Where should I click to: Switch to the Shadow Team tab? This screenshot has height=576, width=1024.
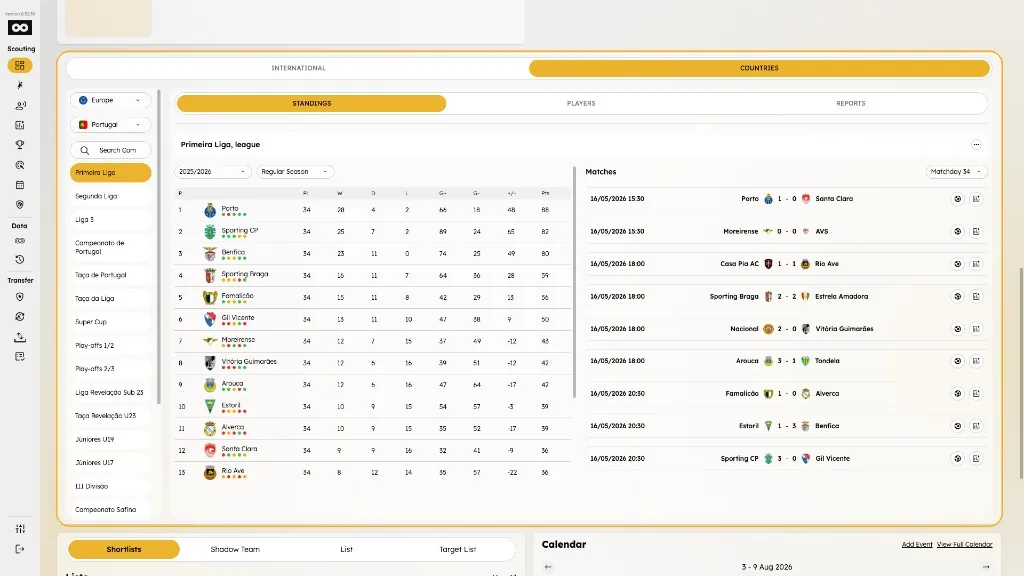(x=235, y=549)
